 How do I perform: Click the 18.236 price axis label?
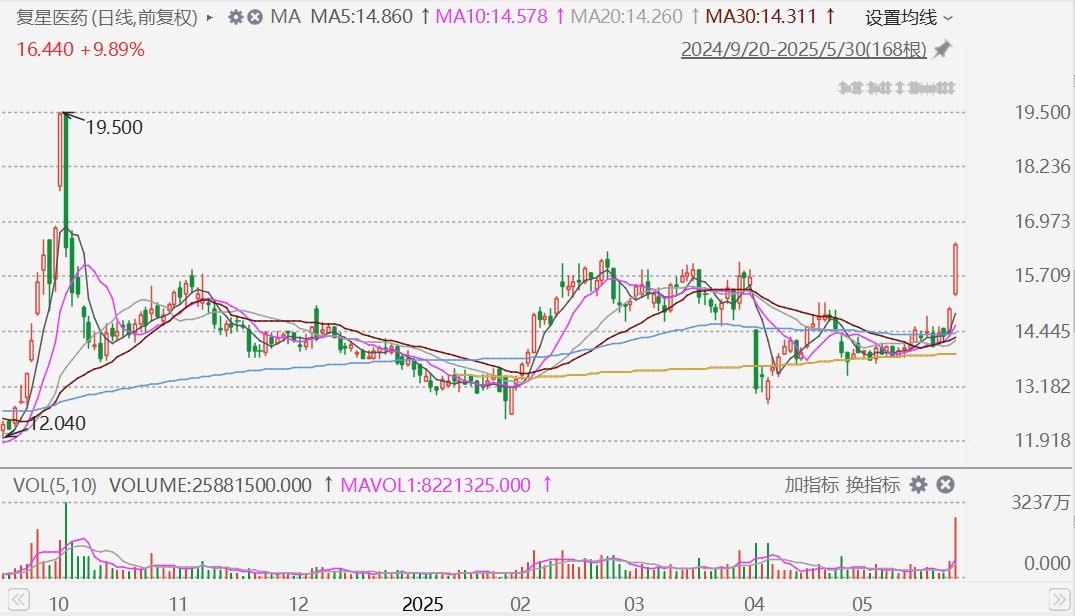coord(1042,167)
